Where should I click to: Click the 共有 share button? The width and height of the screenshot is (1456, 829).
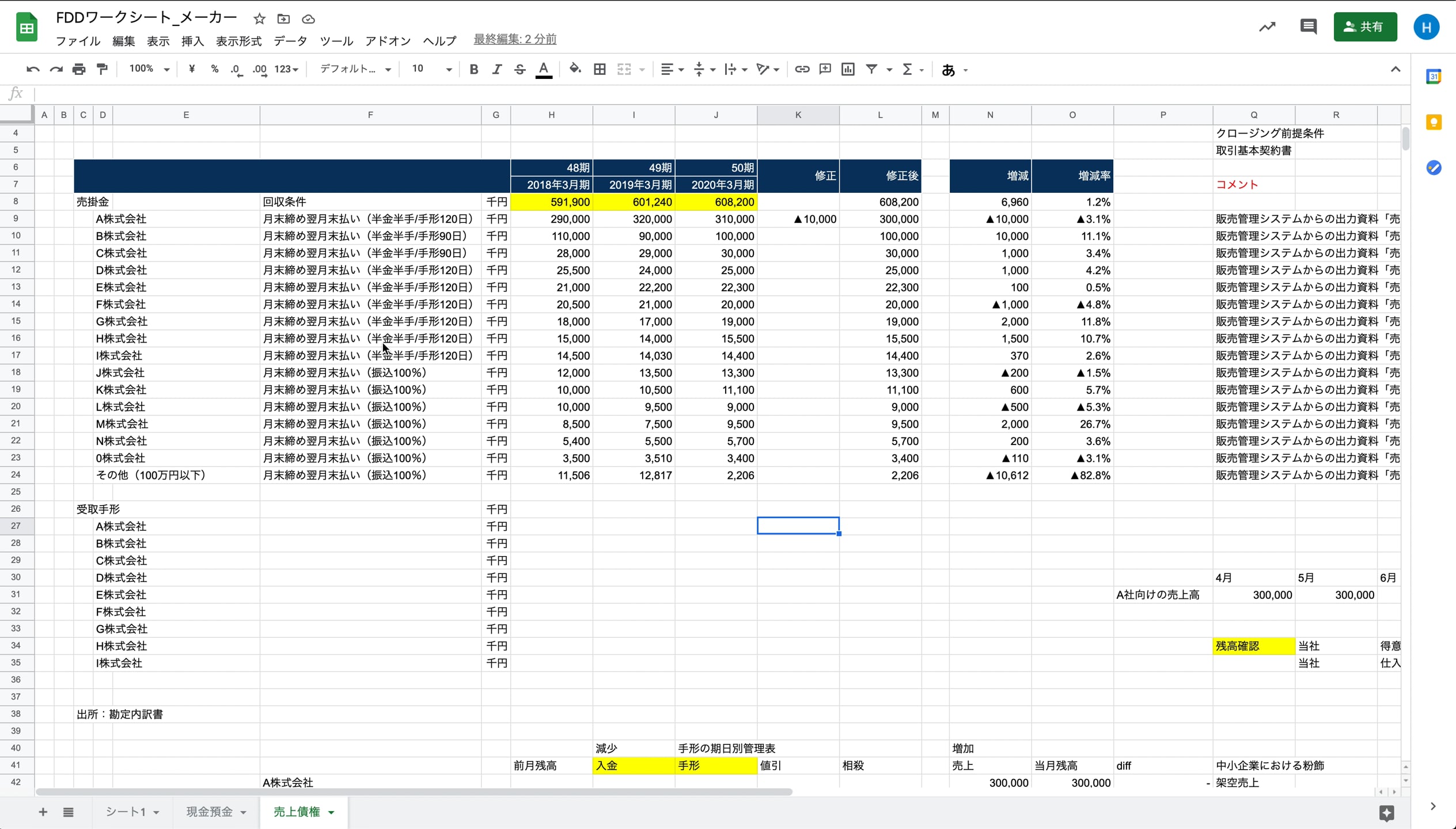point(1364,26)
